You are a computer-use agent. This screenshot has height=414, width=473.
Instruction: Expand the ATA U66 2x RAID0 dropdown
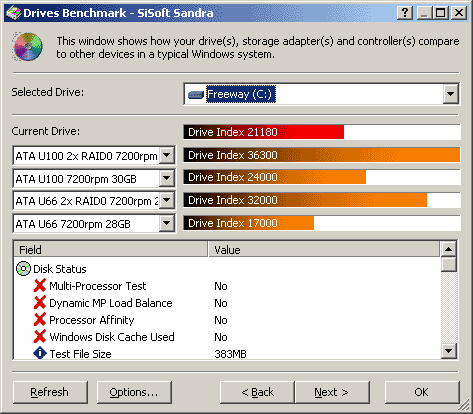coord(166,201)
